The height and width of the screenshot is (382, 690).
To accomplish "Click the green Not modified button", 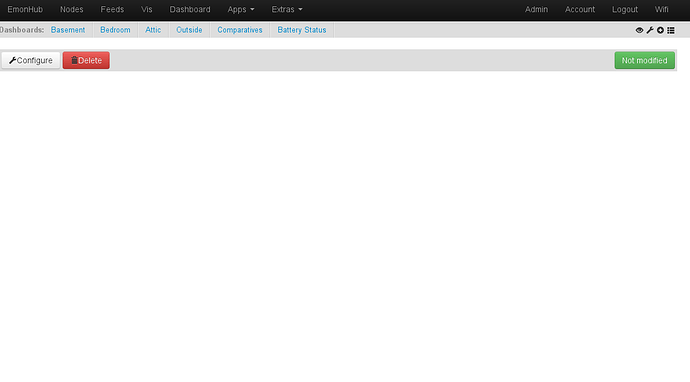I will 644,60.
